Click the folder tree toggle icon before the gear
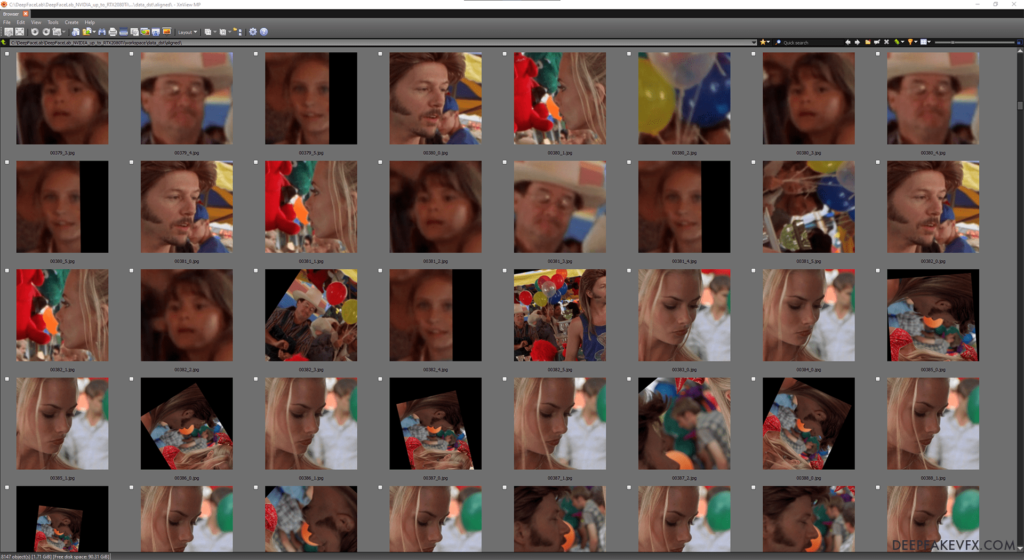The image size is (1024, 560). tap(238, 32)
